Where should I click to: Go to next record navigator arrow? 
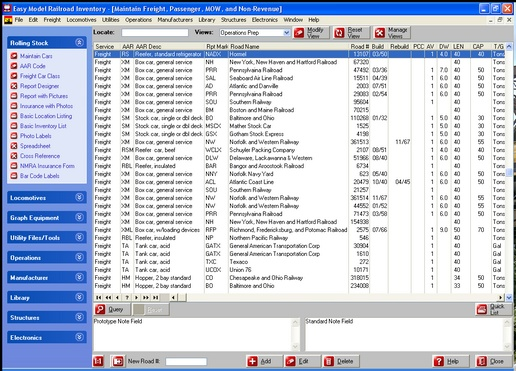click(136, 298)
